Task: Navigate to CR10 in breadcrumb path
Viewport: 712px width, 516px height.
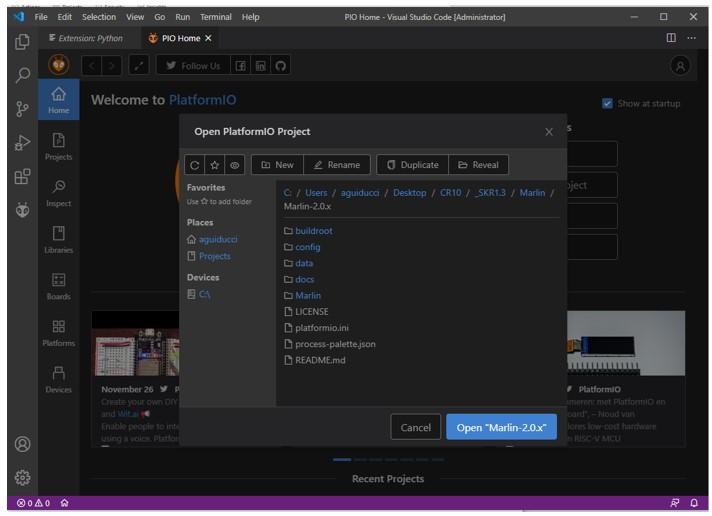Action: tap(450, 193)
